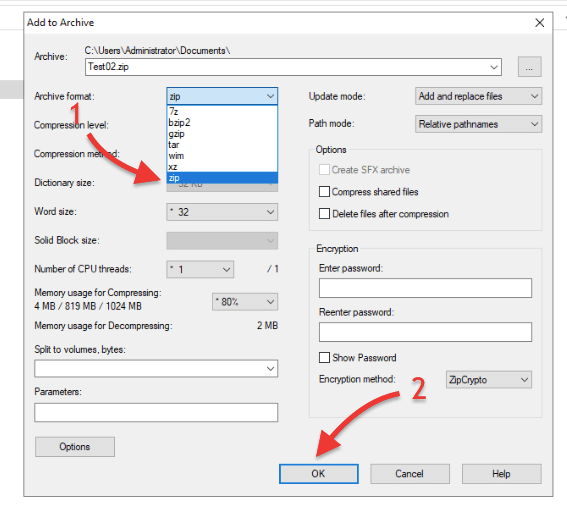Toggle the Show Password checkbox
567x514 pixels.
point(324,358)
